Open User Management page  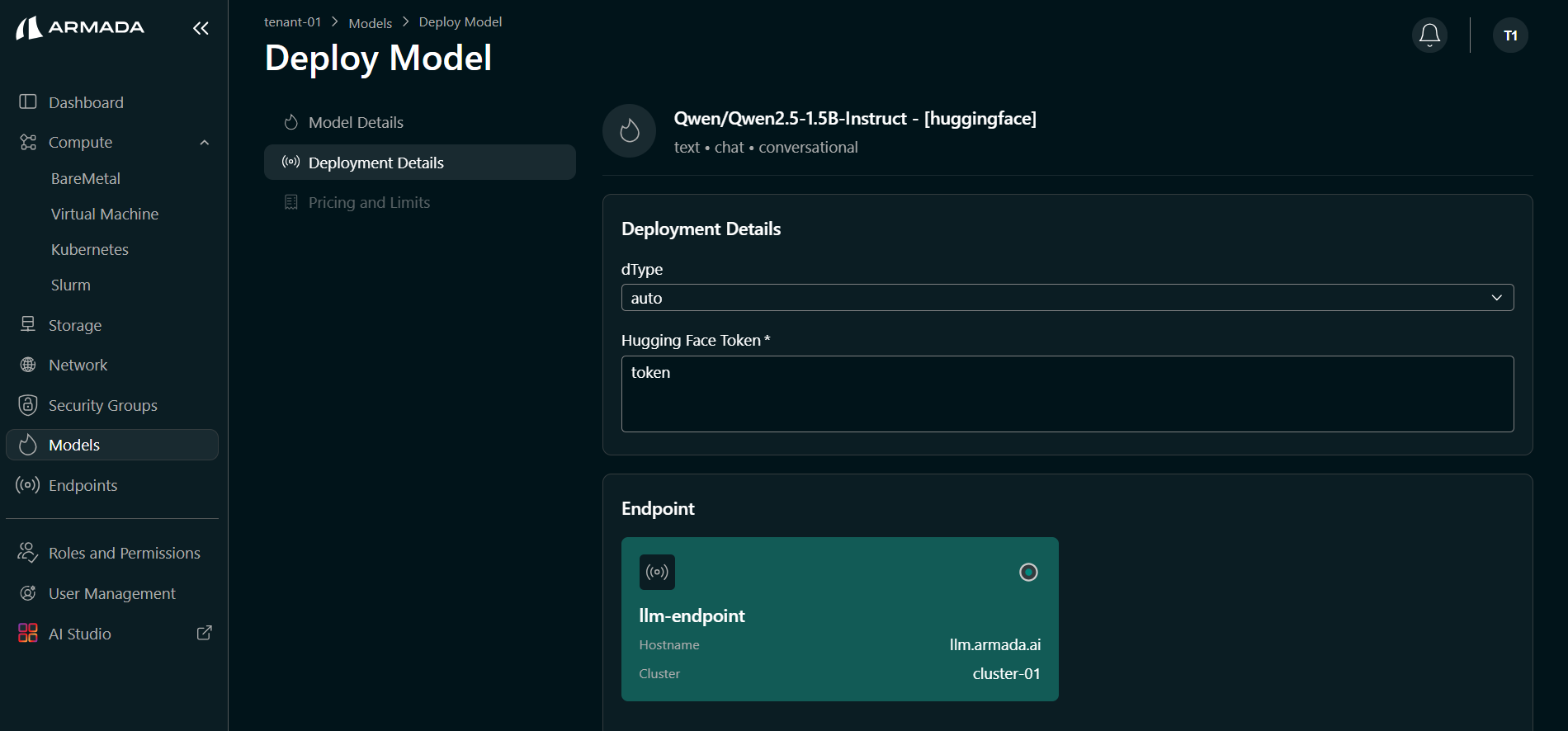112,593
